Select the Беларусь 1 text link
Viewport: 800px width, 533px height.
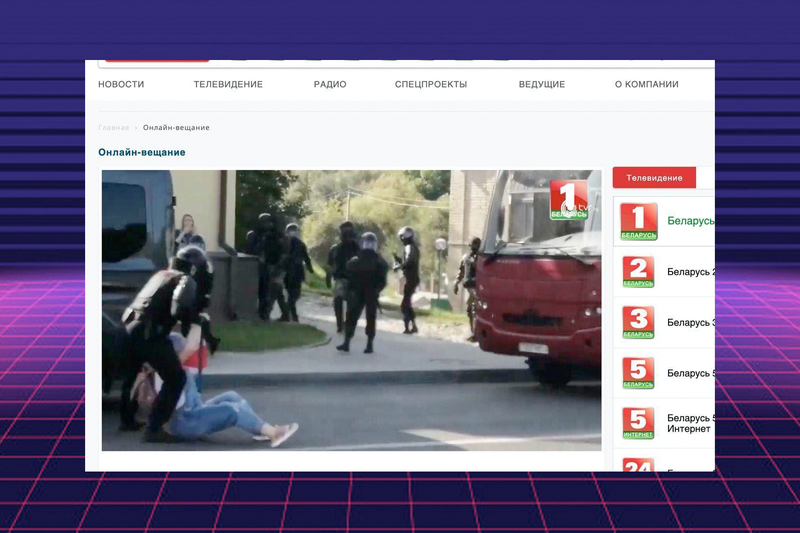[x=690, y=221]
